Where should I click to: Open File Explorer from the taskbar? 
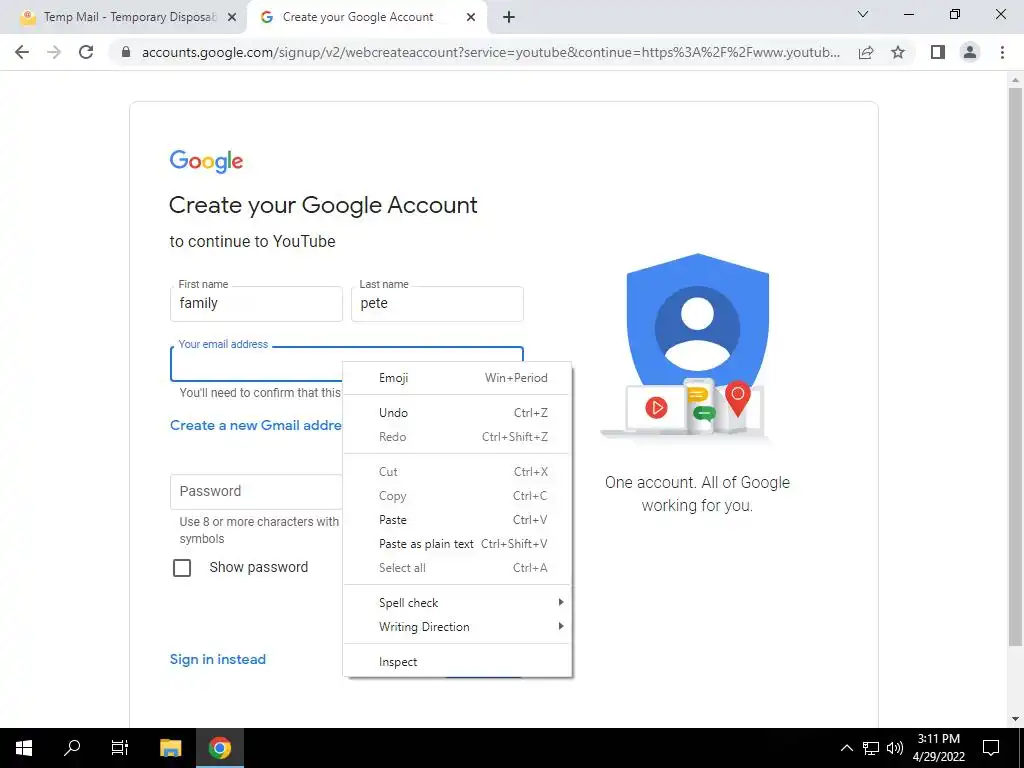pos(170,748)
